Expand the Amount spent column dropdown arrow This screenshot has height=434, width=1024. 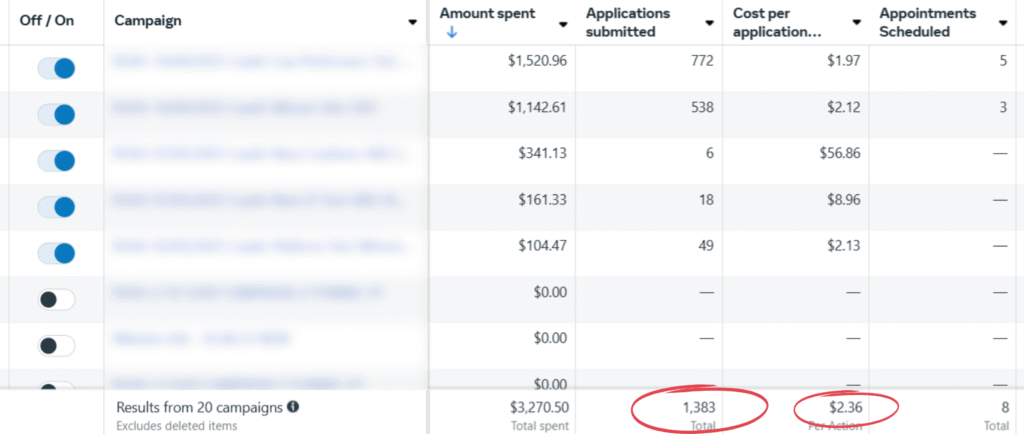click(x=563, y=23)
